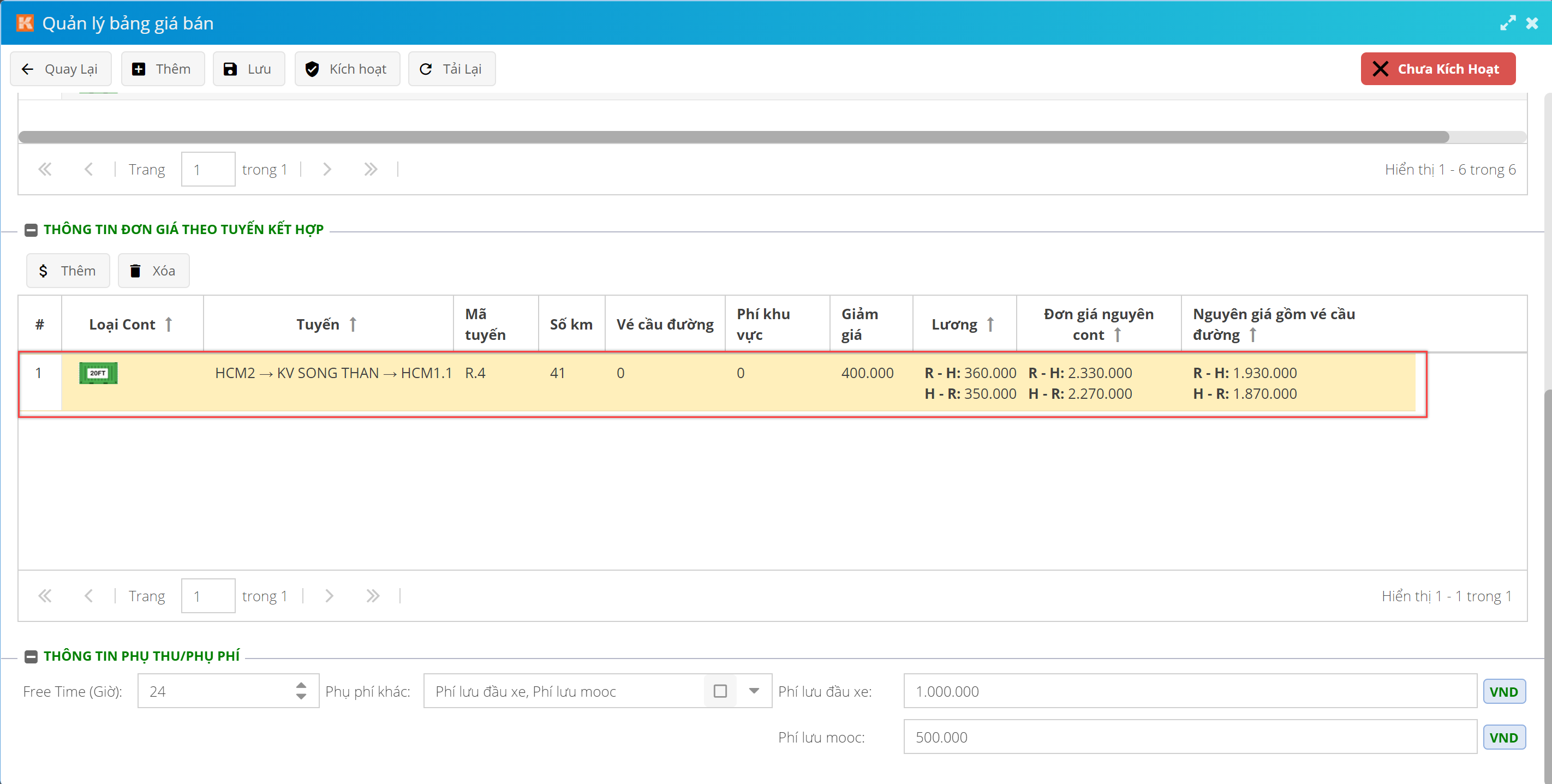
Task: Click Tải Lại reload button
Action: [451, 69]
